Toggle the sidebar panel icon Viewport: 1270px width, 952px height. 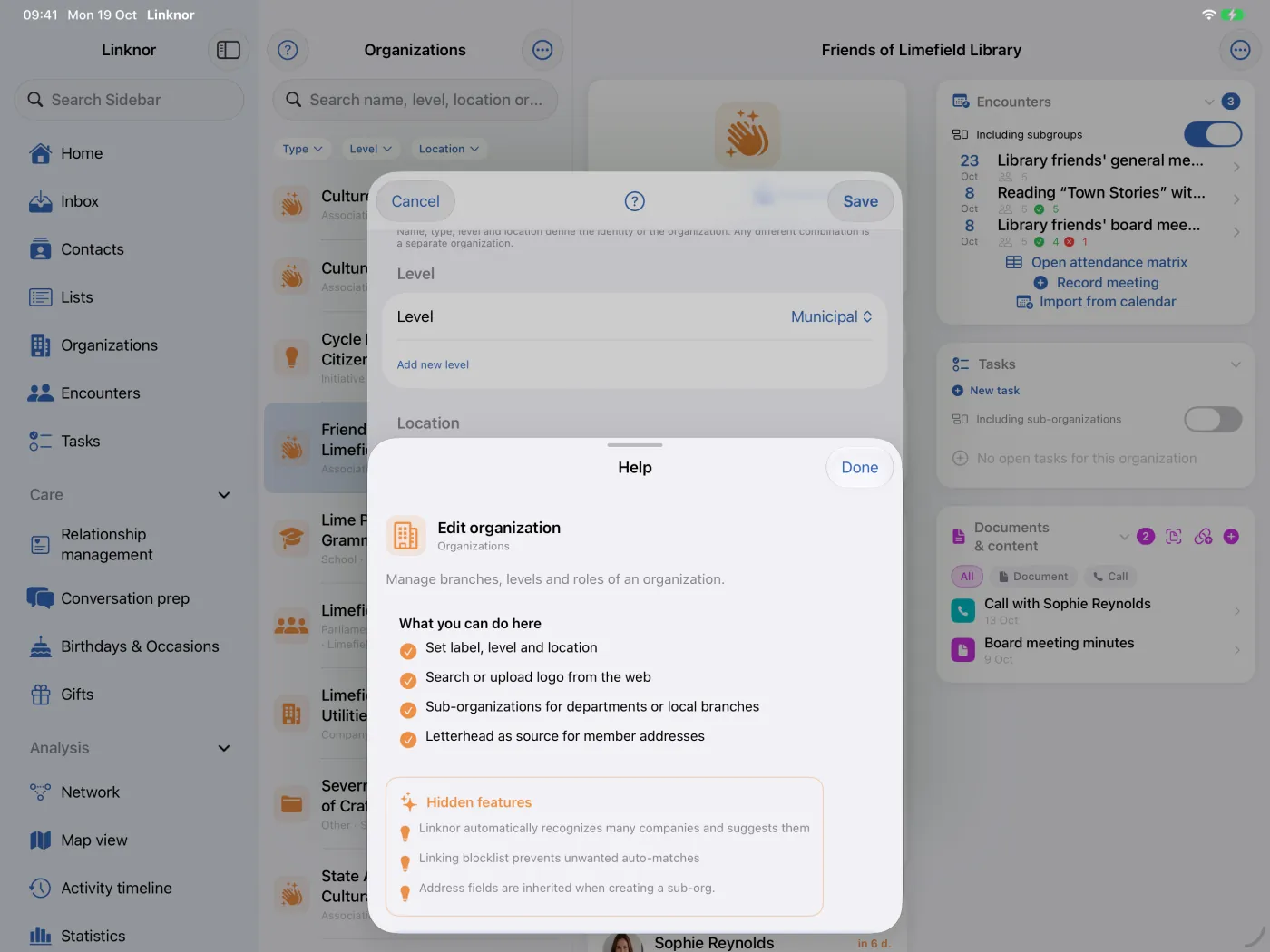(229, 50)
